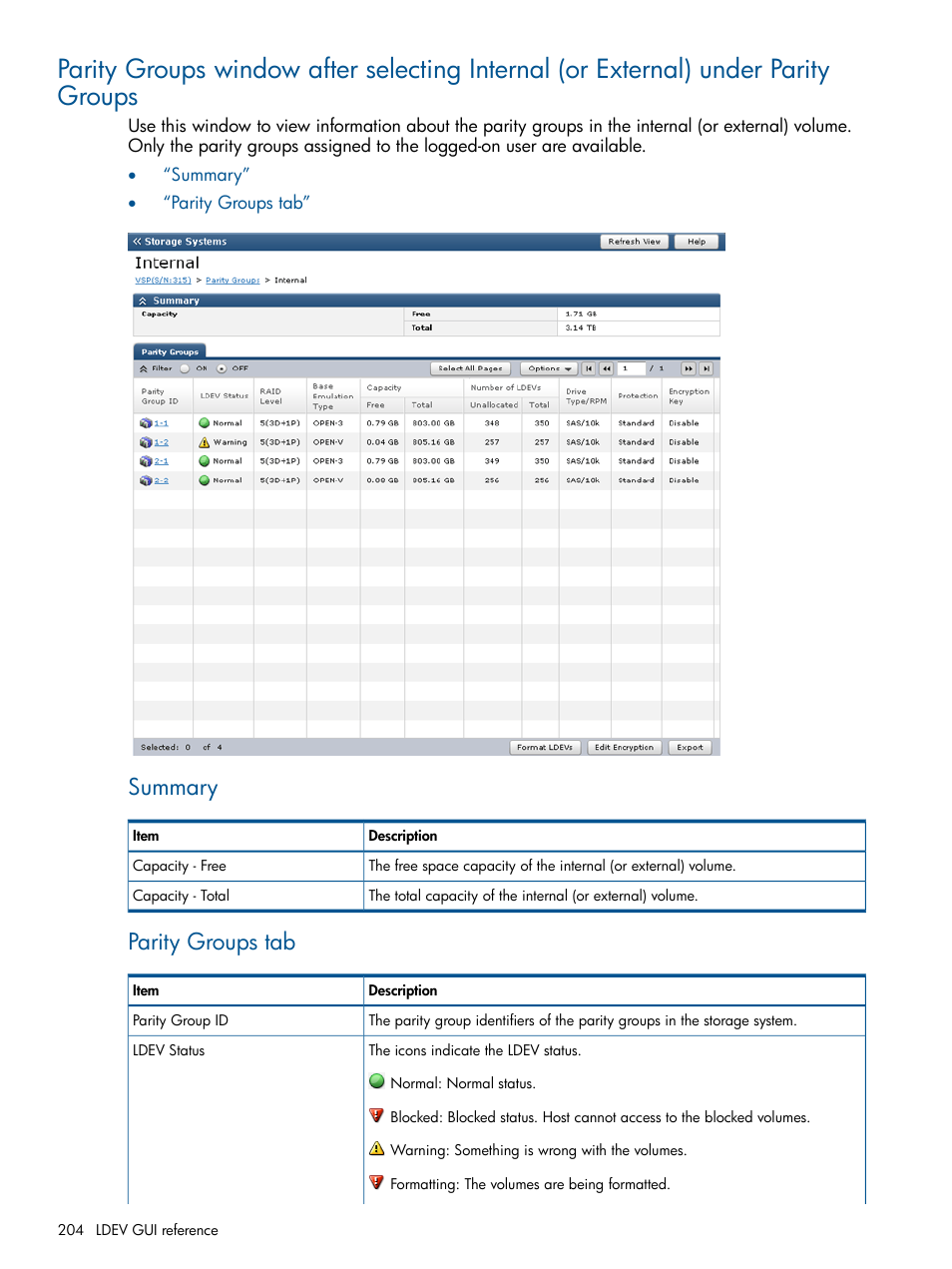
Task: Click the Unallocated column header
Action: click(x=493, y=404)
